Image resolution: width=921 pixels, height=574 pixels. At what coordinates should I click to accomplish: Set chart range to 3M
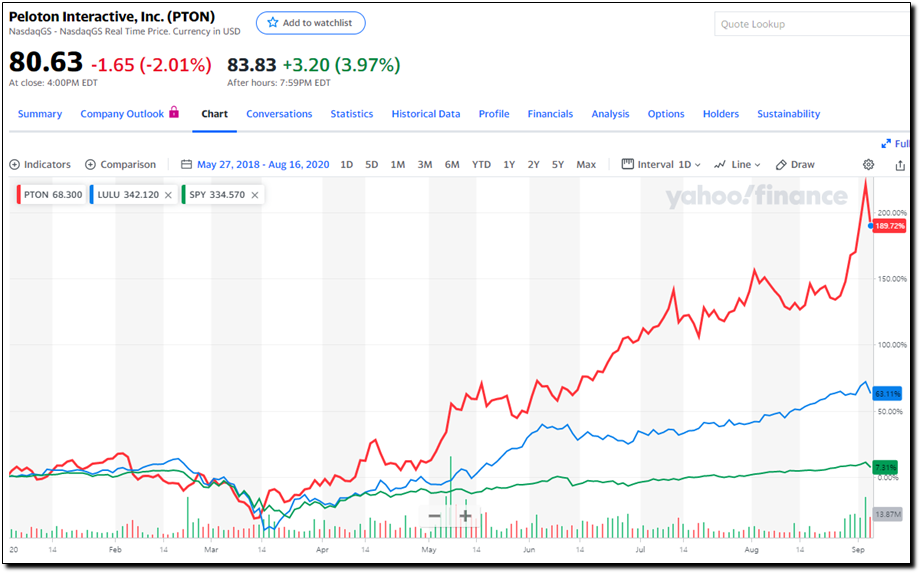(425, 165)
